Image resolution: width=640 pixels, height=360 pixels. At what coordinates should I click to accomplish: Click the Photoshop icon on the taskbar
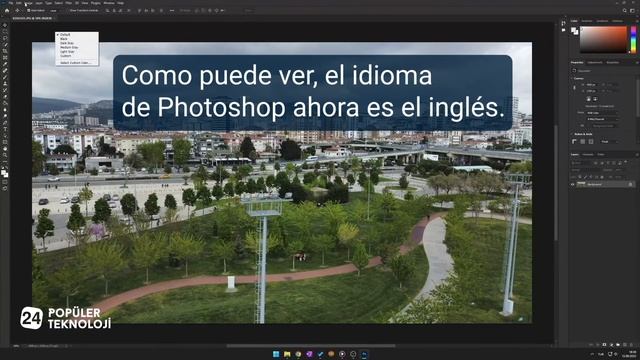[x=364, y=354]
